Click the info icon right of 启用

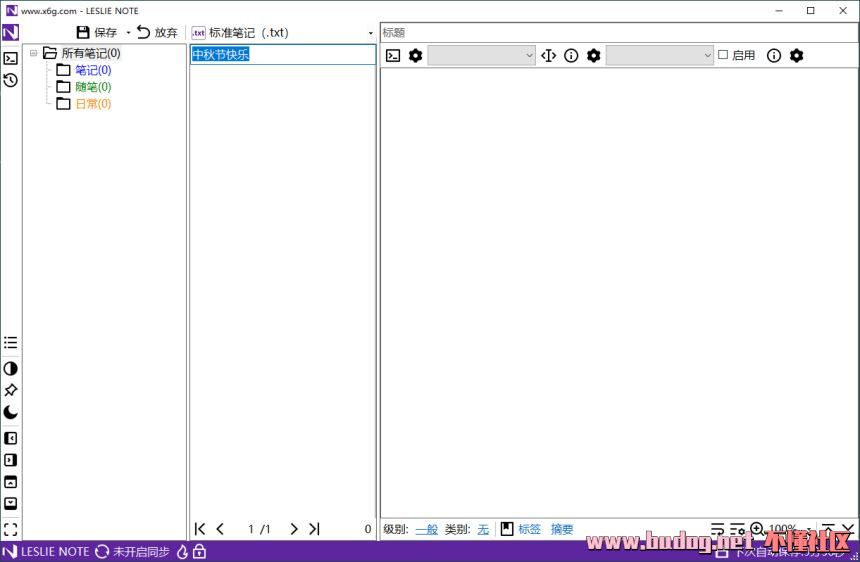click(774, 55)
